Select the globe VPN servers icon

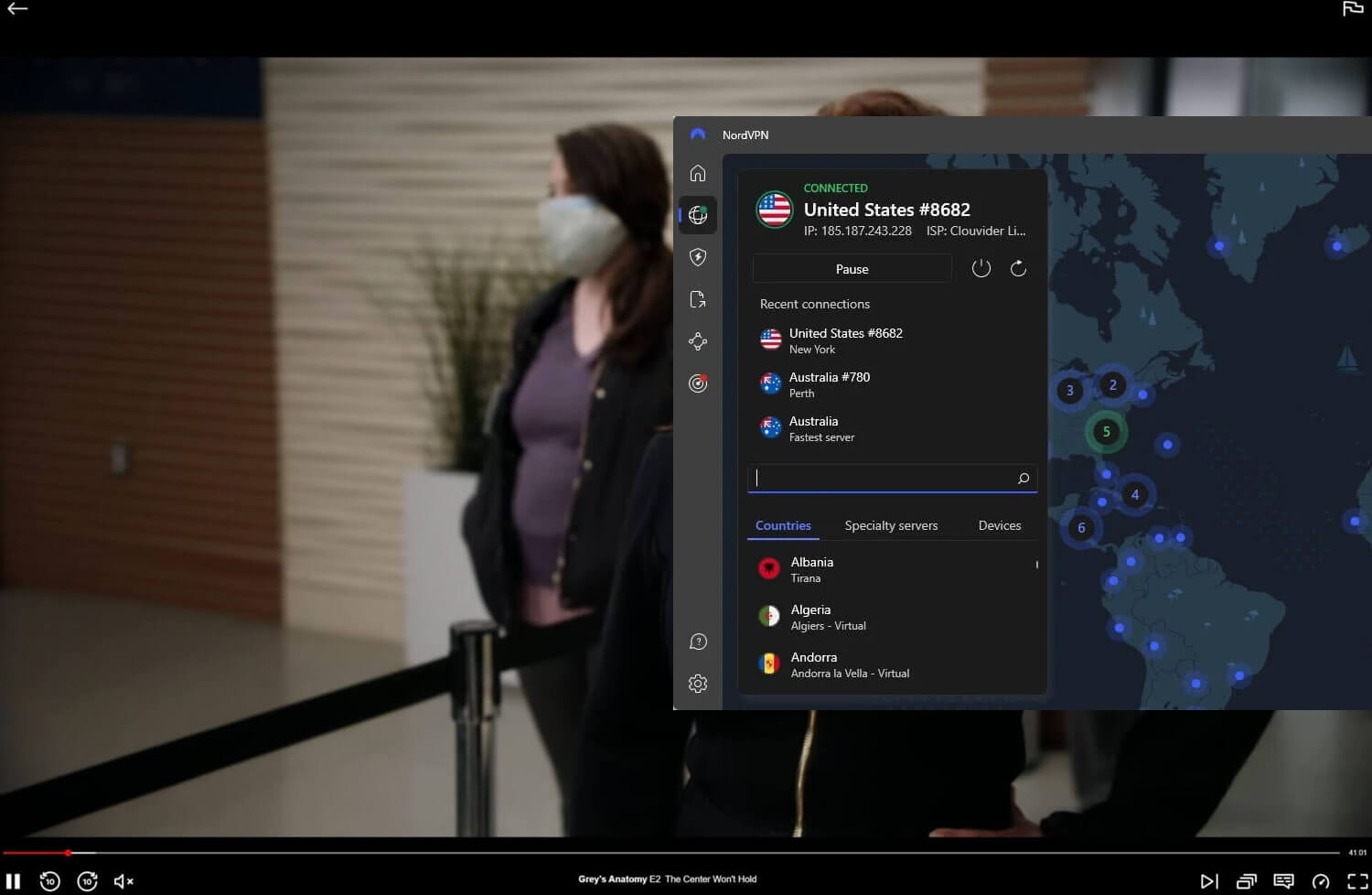698,215
